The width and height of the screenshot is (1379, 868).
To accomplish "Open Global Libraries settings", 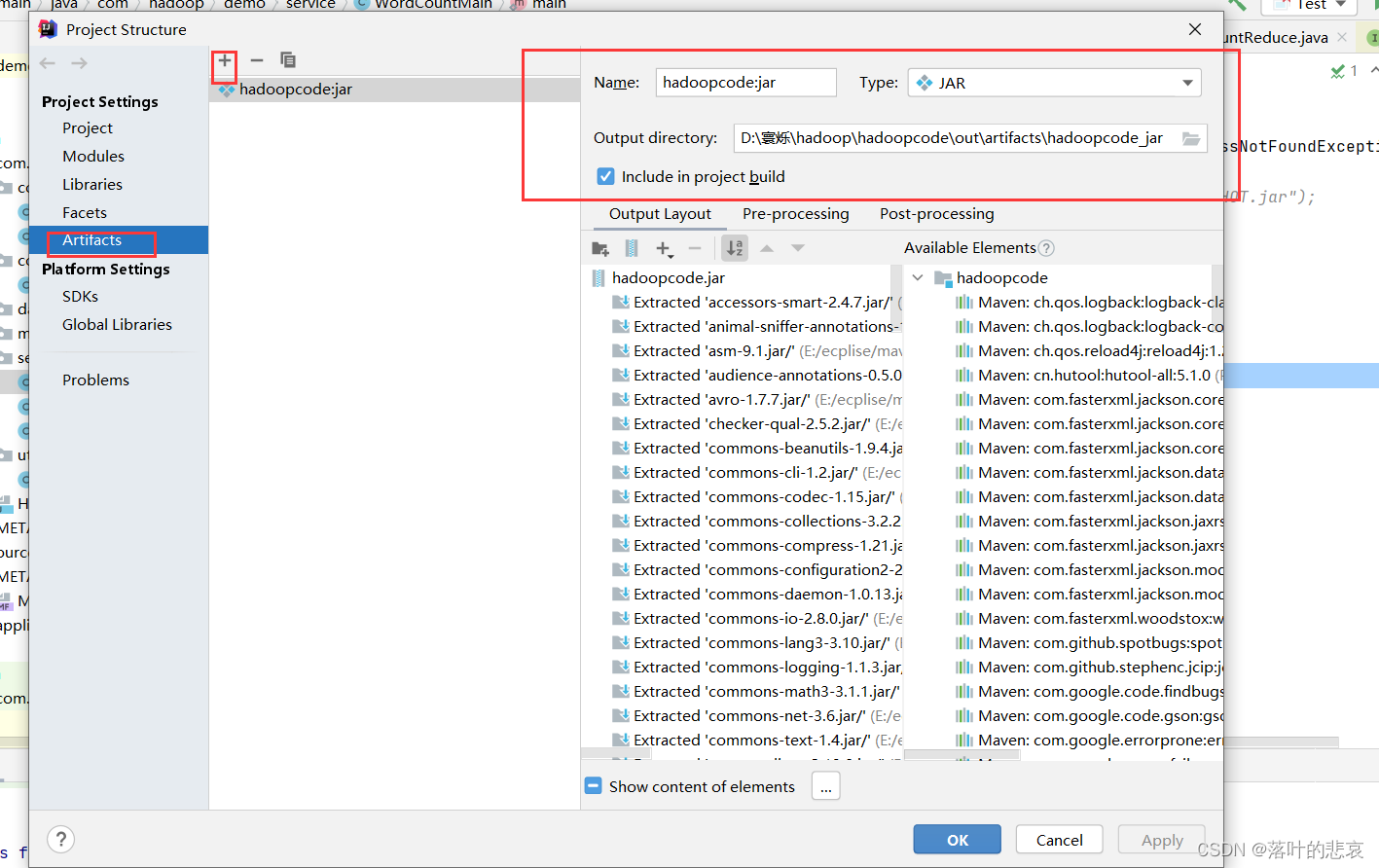I will click(117, 325).
